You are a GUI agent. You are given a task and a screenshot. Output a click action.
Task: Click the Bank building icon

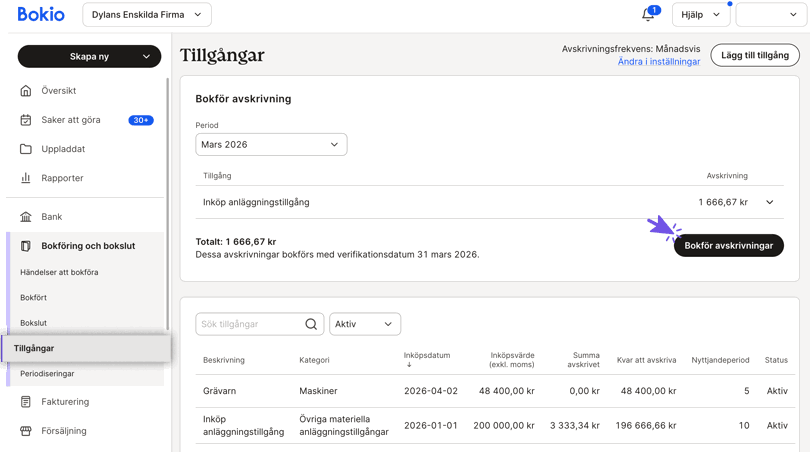coord(26,217)
